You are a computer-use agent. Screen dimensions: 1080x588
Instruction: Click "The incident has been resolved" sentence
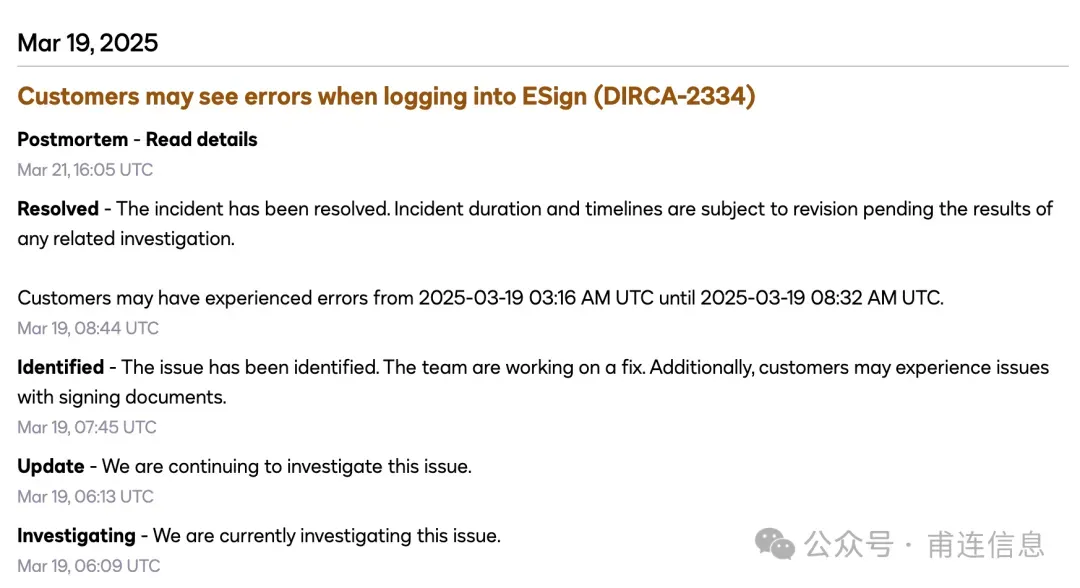253,209
